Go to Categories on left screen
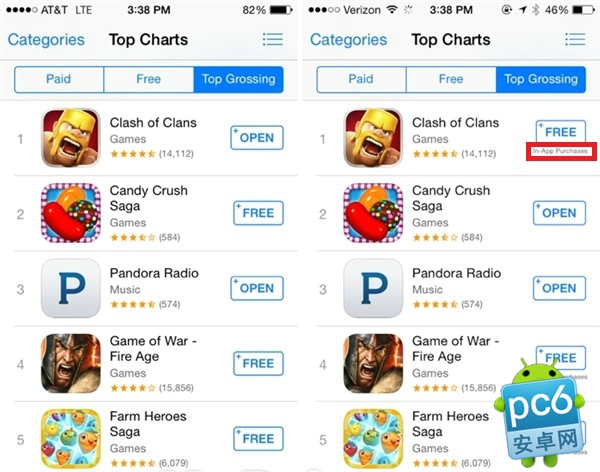 point(46,40)
